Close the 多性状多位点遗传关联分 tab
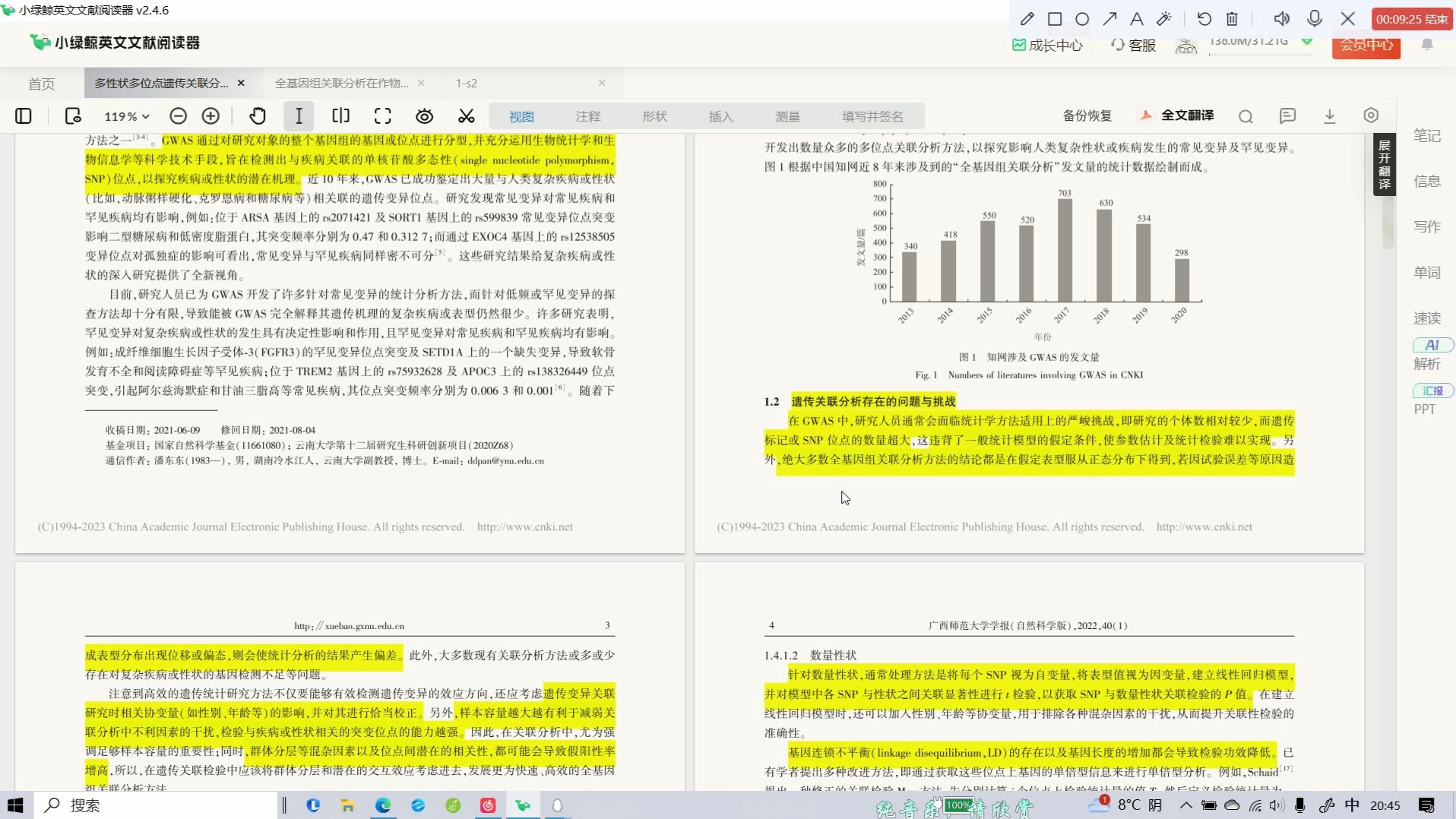The height and width of the screenshot is (819, 1456). pyautogui.click(x=241, y=83)
